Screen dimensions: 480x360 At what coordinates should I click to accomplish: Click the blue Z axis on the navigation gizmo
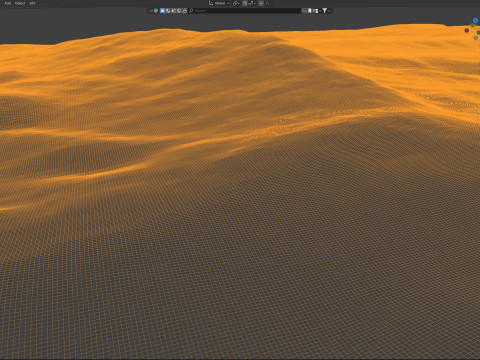(476, 21)
